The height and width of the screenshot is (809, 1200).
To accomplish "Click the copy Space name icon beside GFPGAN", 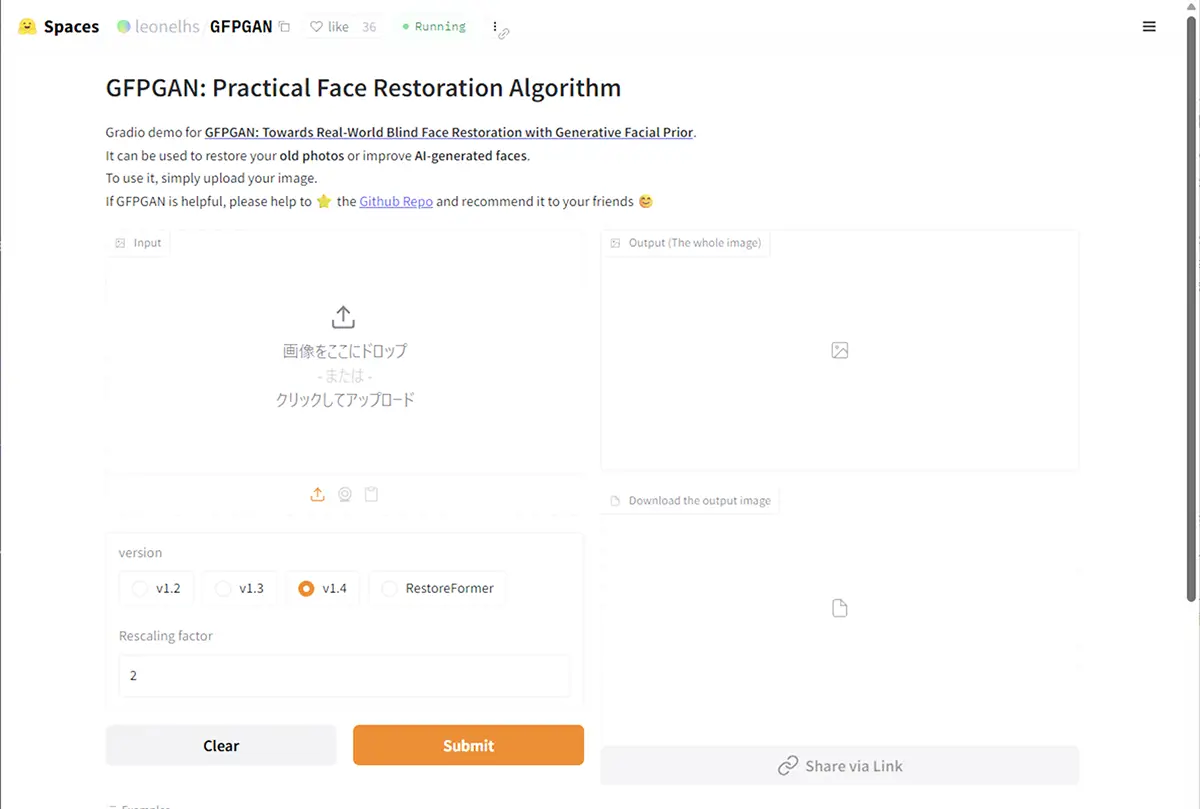I will coord(285,26).
